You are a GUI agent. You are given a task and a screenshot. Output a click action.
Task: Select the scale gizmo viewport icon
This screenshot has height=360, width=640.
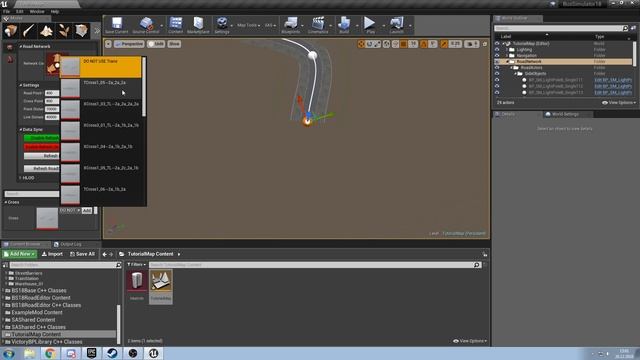(x=377, y=44)
